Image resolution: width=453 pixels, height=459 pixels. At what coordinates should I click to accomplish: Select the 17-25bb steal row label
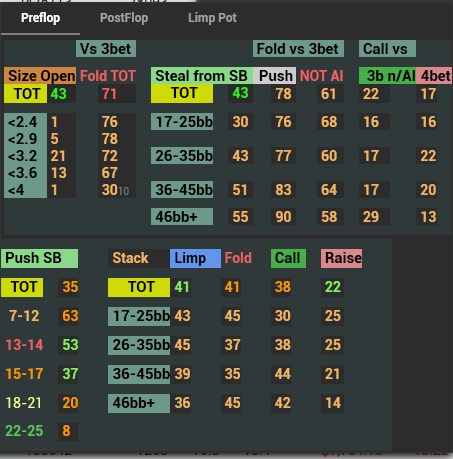182,122
